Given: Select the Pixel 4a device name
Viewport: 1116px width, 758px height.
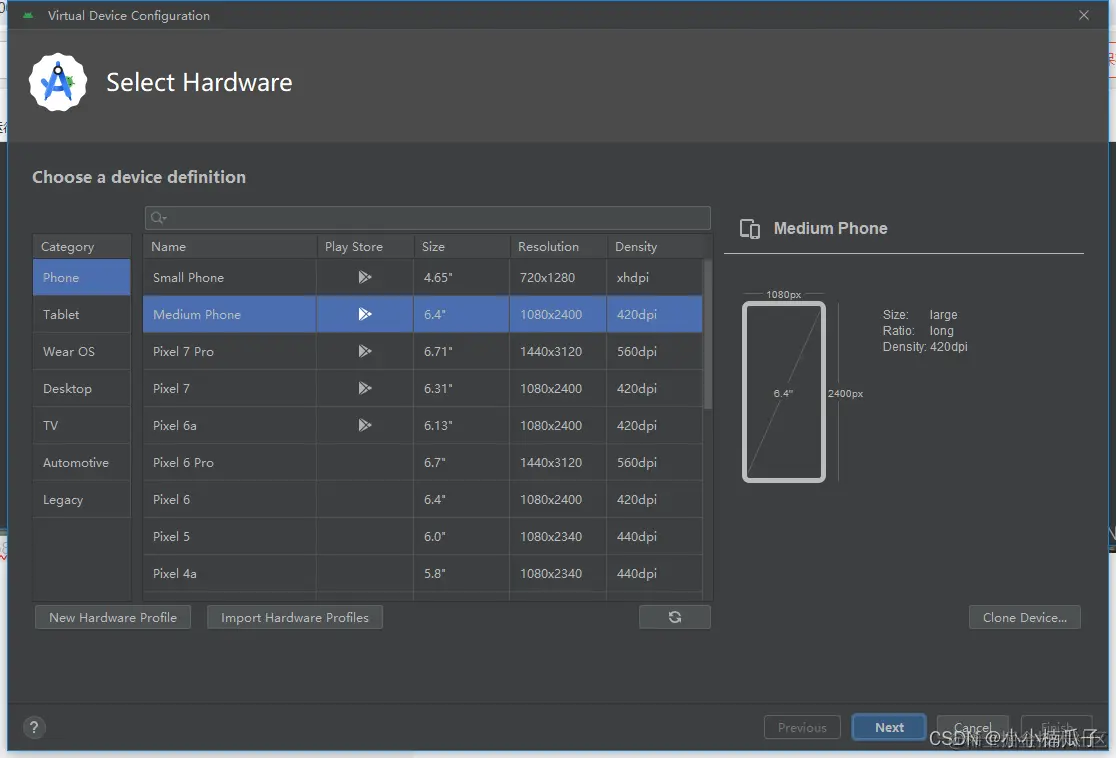Looking at the screenshot, I should click(174, 574).
